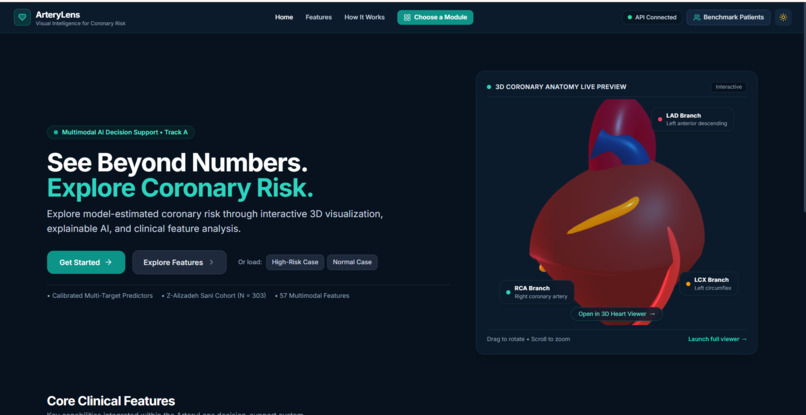This screenshot has height=415, width=806.
Task: Click the Launch full viewer link
Action: 717,339
